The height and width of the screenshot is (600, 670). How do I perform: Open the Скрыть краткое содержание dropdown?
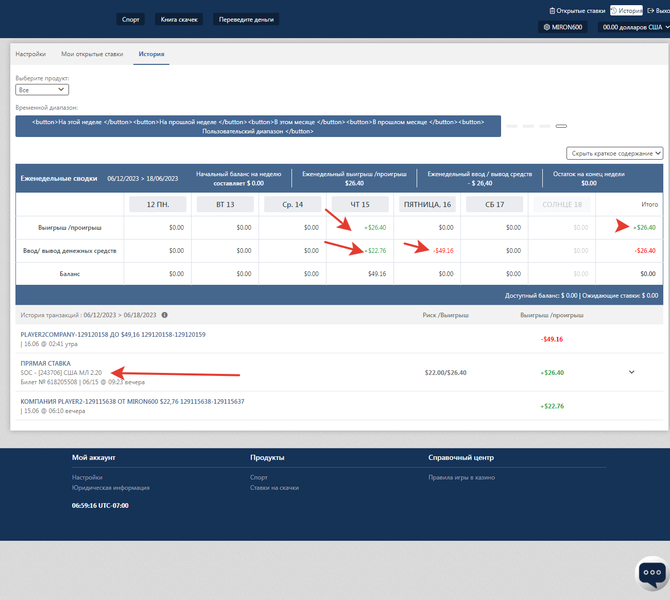pyautogui.click(x=614, y=153)
